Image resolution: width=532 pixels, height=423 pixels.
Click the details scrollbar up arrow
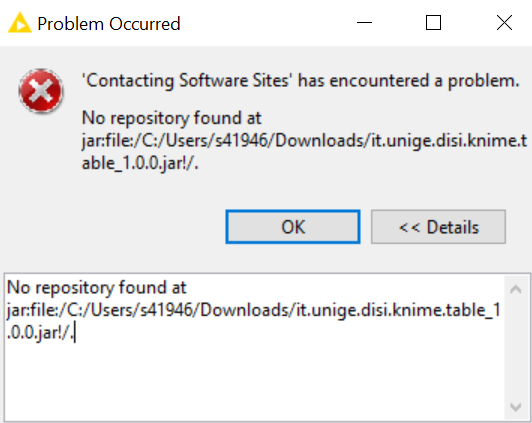pos(516,289)
